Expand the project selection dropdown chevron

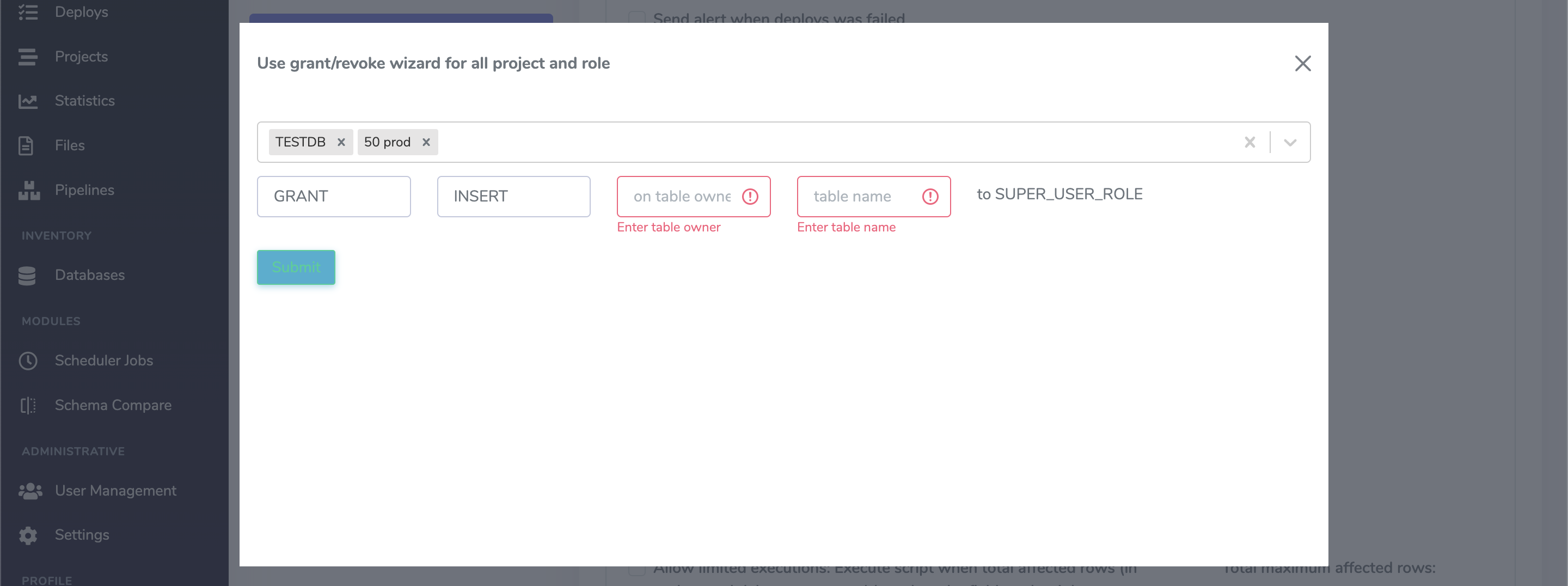tap(1290, 142)
